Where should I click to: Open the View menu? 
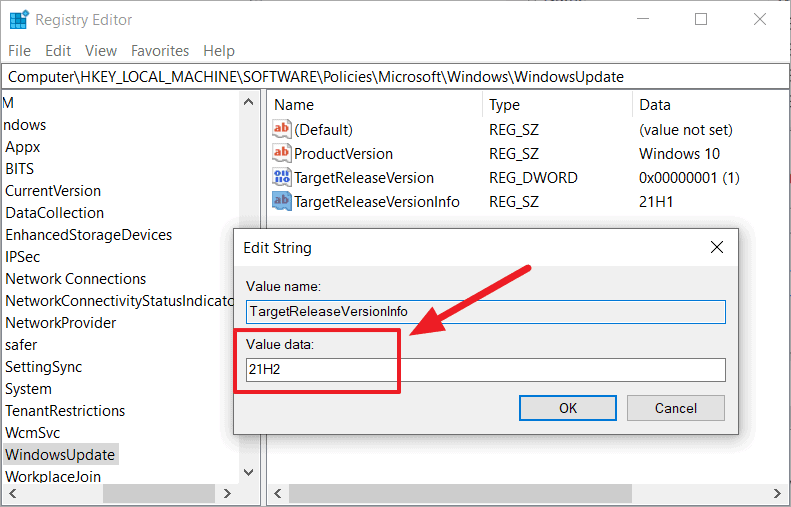pos(101,51)
